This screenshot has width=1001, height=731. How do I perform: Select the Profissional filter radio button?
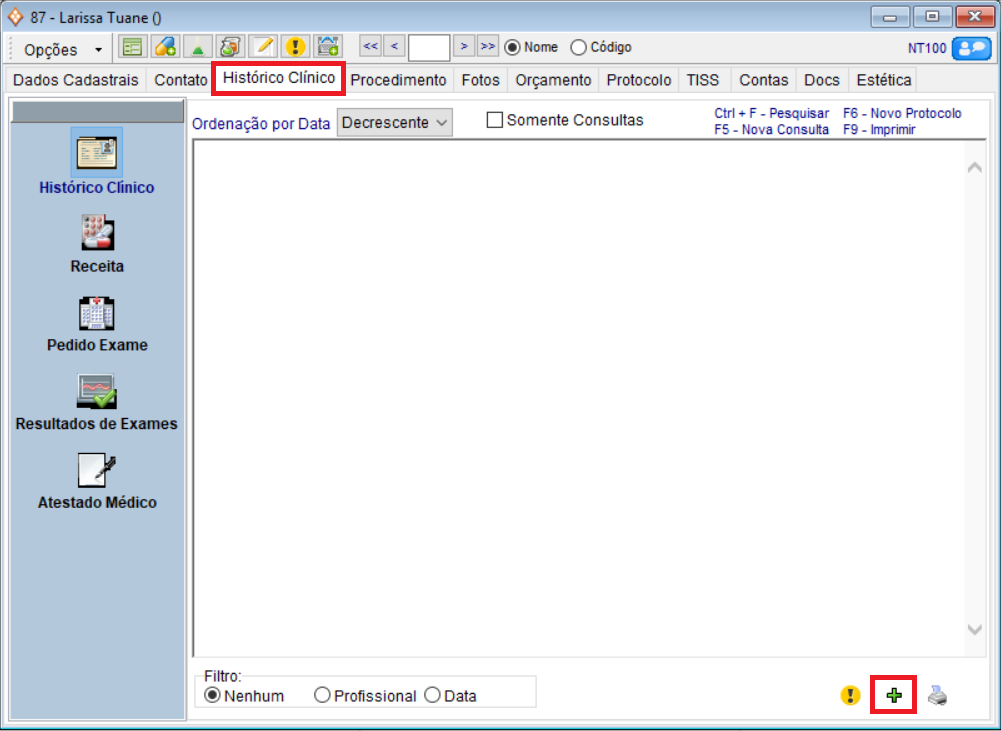click(322, 696)
